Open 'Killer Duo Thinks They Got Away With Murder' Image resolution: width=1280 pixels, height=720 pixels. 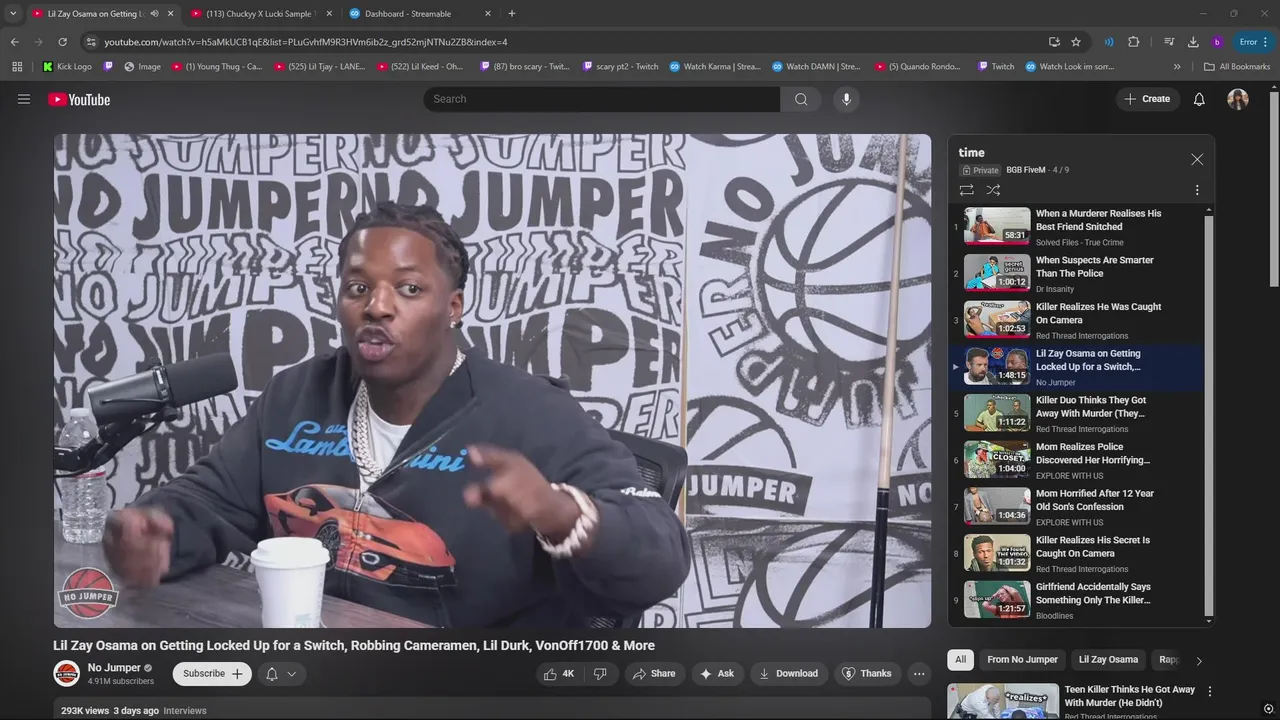(1076, 413)
